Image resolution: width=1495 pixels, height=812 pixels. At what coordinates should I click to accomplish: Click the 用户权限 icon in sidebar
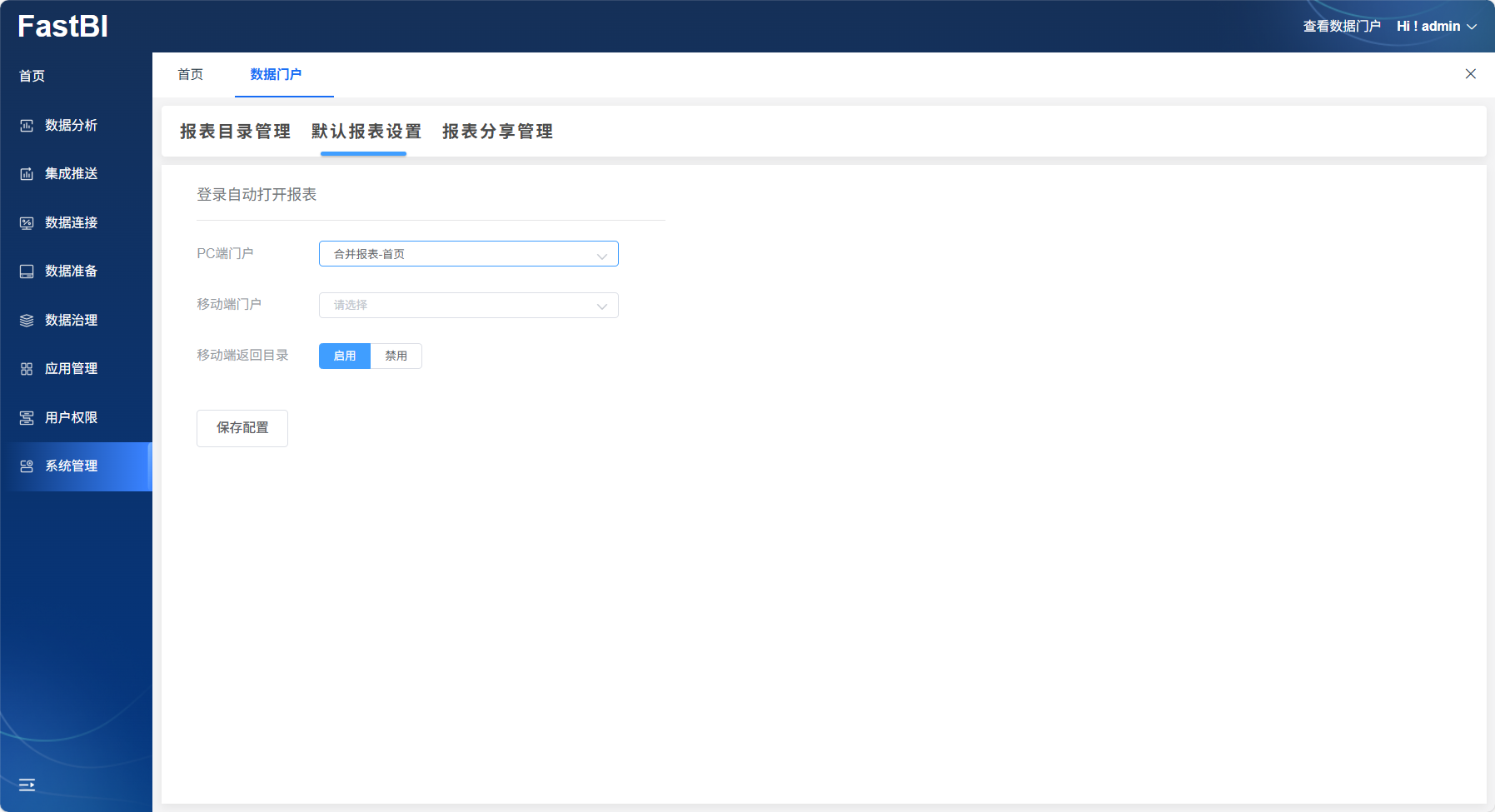(27, 418)
